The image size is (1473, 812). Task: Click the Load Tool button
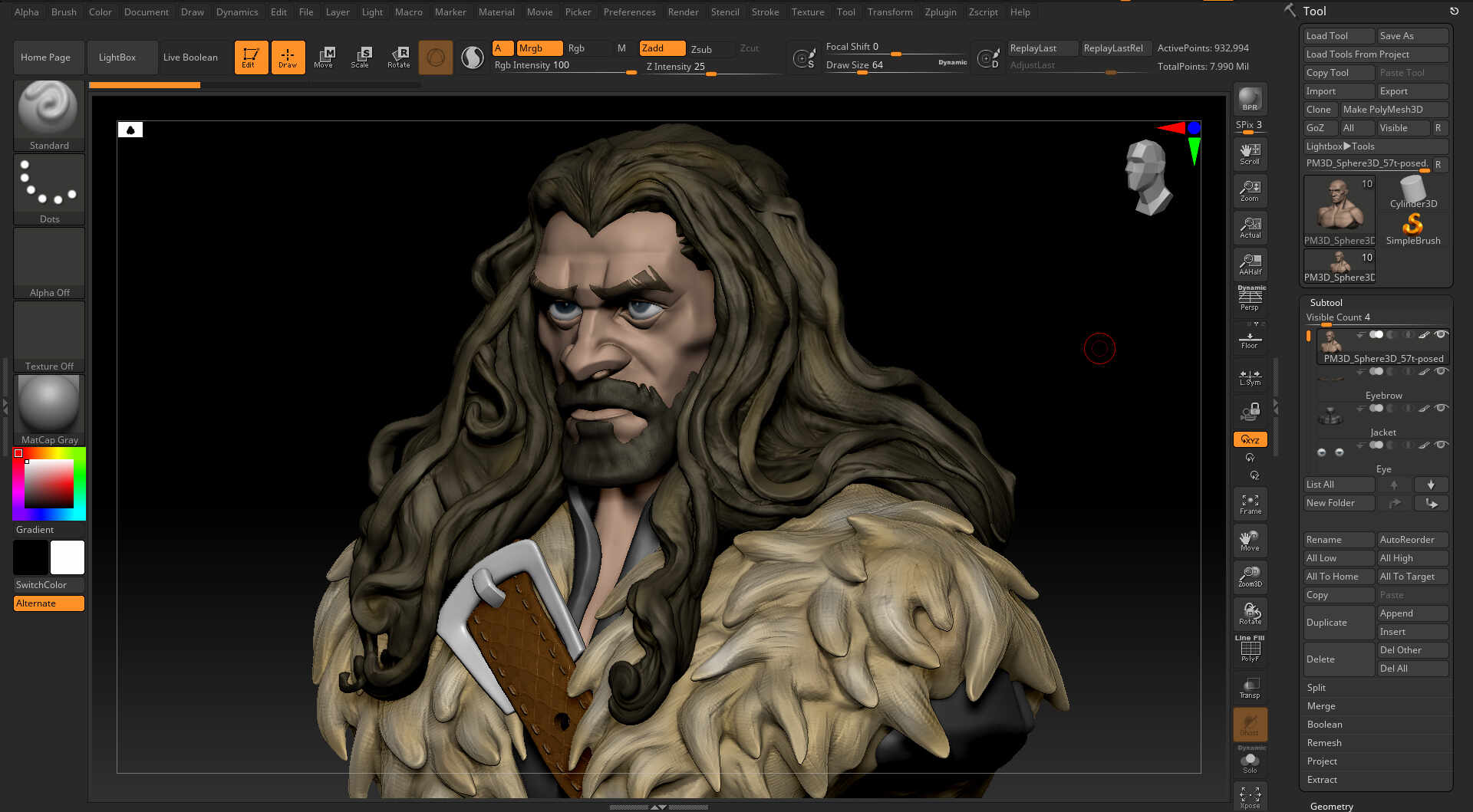[1338, 36]
